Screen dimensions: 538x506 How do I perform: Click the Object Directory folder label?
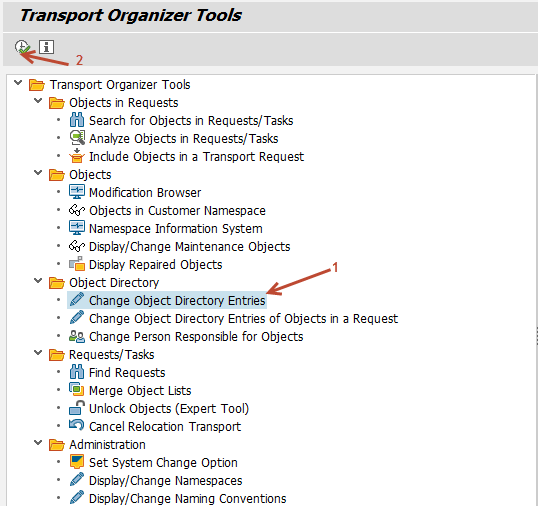114,283
